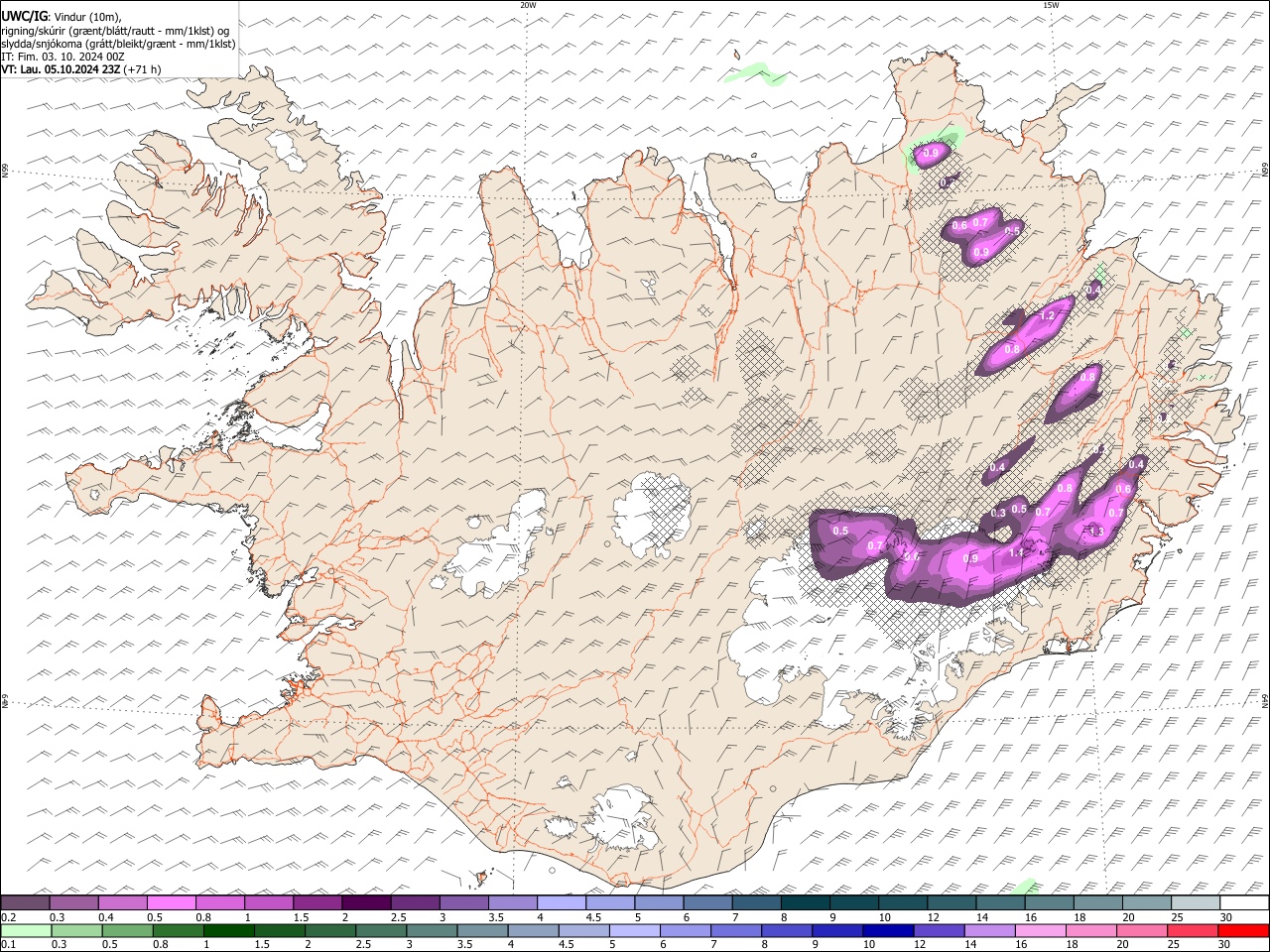The image size is (1270, 952).
Task: Select the lavender swatch labeled 4 in upper row
Action: click(562, 903)
